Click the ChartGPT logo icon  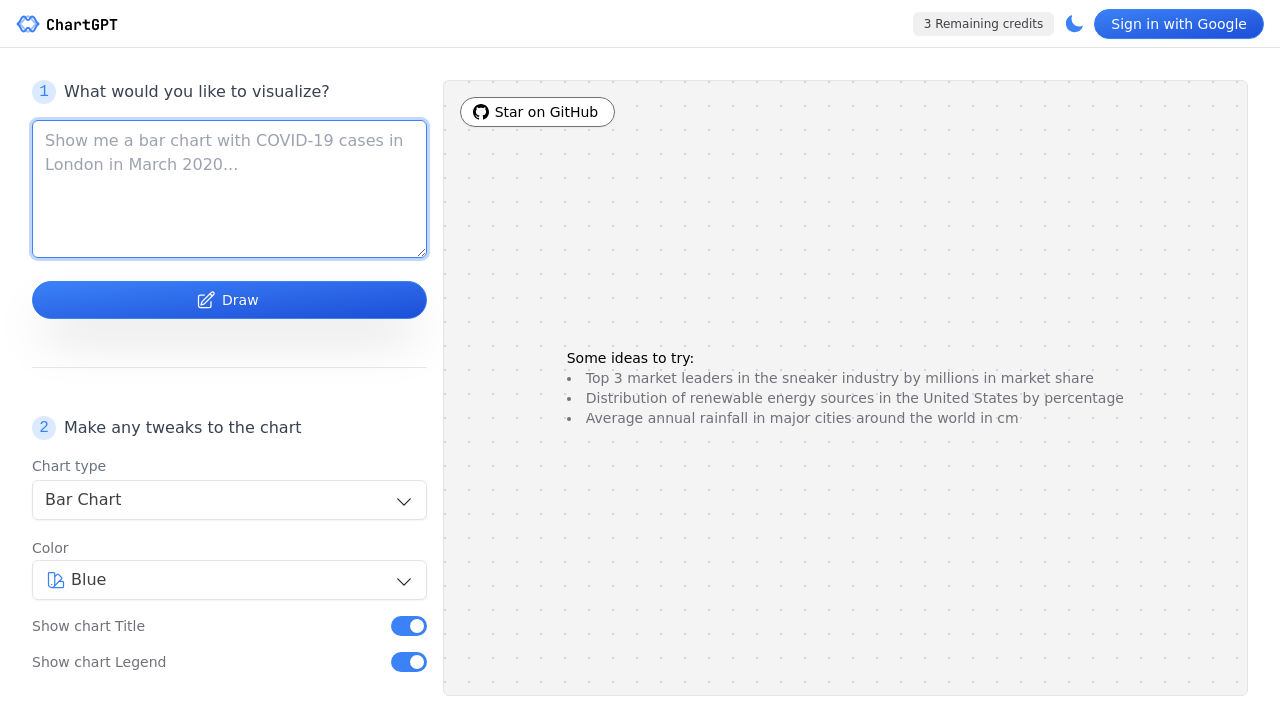pyautogui.click(x=28, y=23)
